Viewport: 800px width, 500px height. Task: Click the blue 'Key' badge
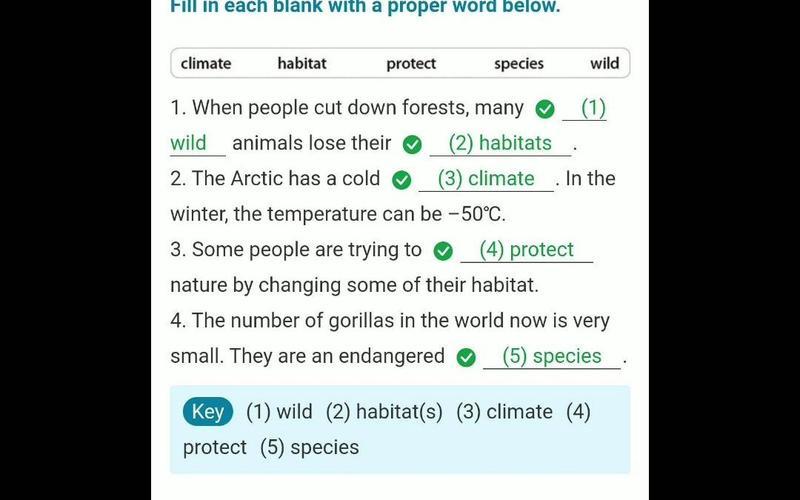208,412
